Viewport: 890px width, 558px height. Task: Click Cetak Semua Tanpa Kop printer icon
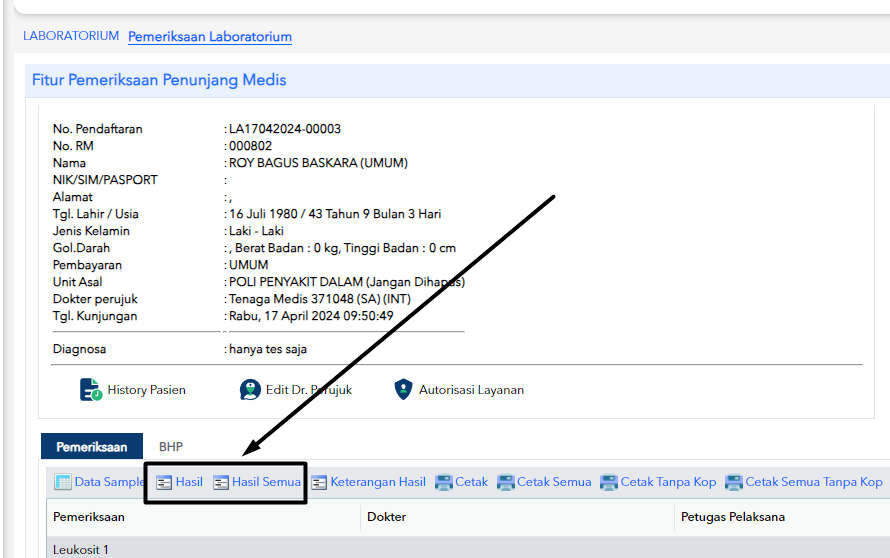pos(734,483)
